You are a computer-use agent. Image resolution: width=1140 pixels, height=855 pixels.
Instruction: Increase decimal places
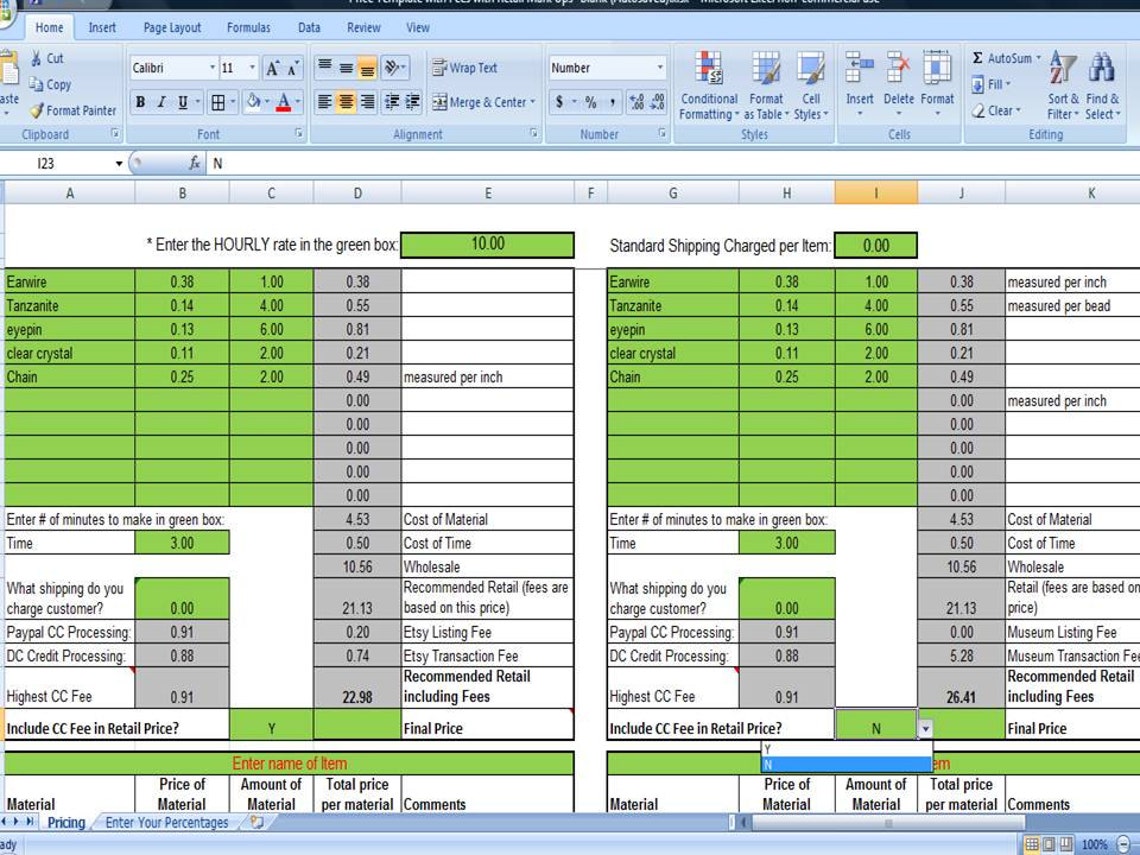click(x=636, y=103)
